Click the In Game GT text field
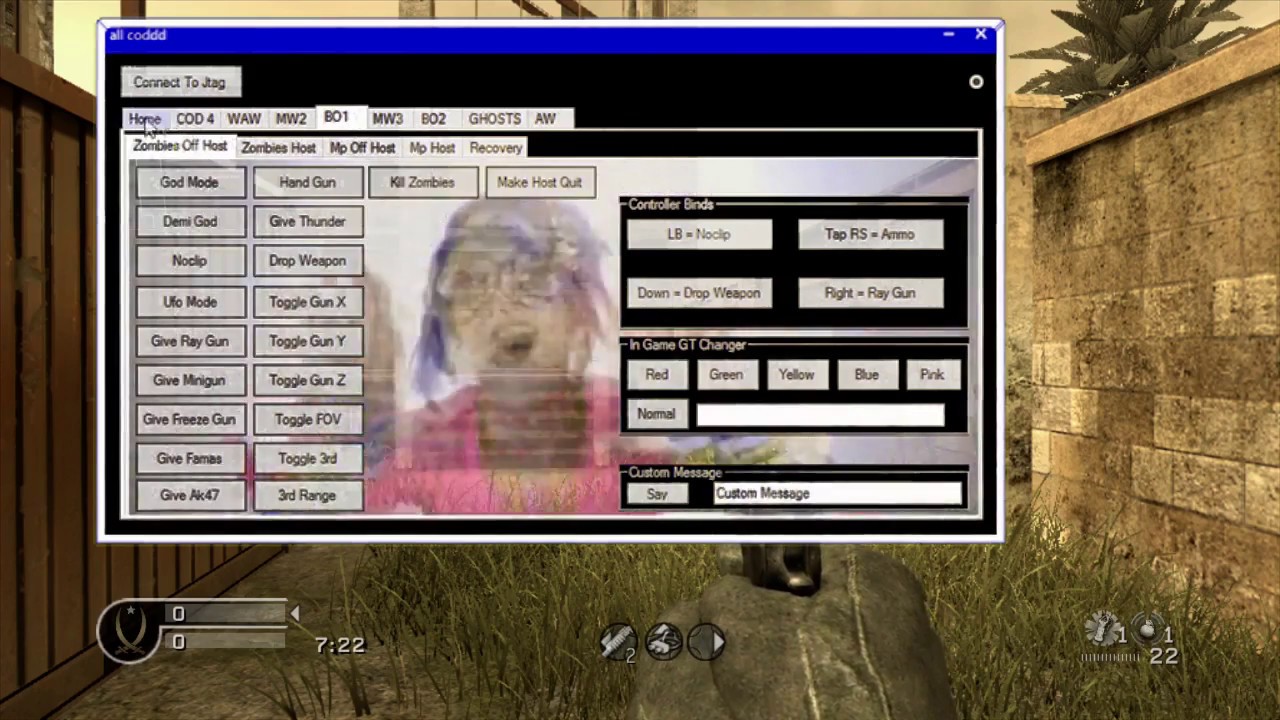The width and height of the screenshot is (1280, 720). (820, 414)
